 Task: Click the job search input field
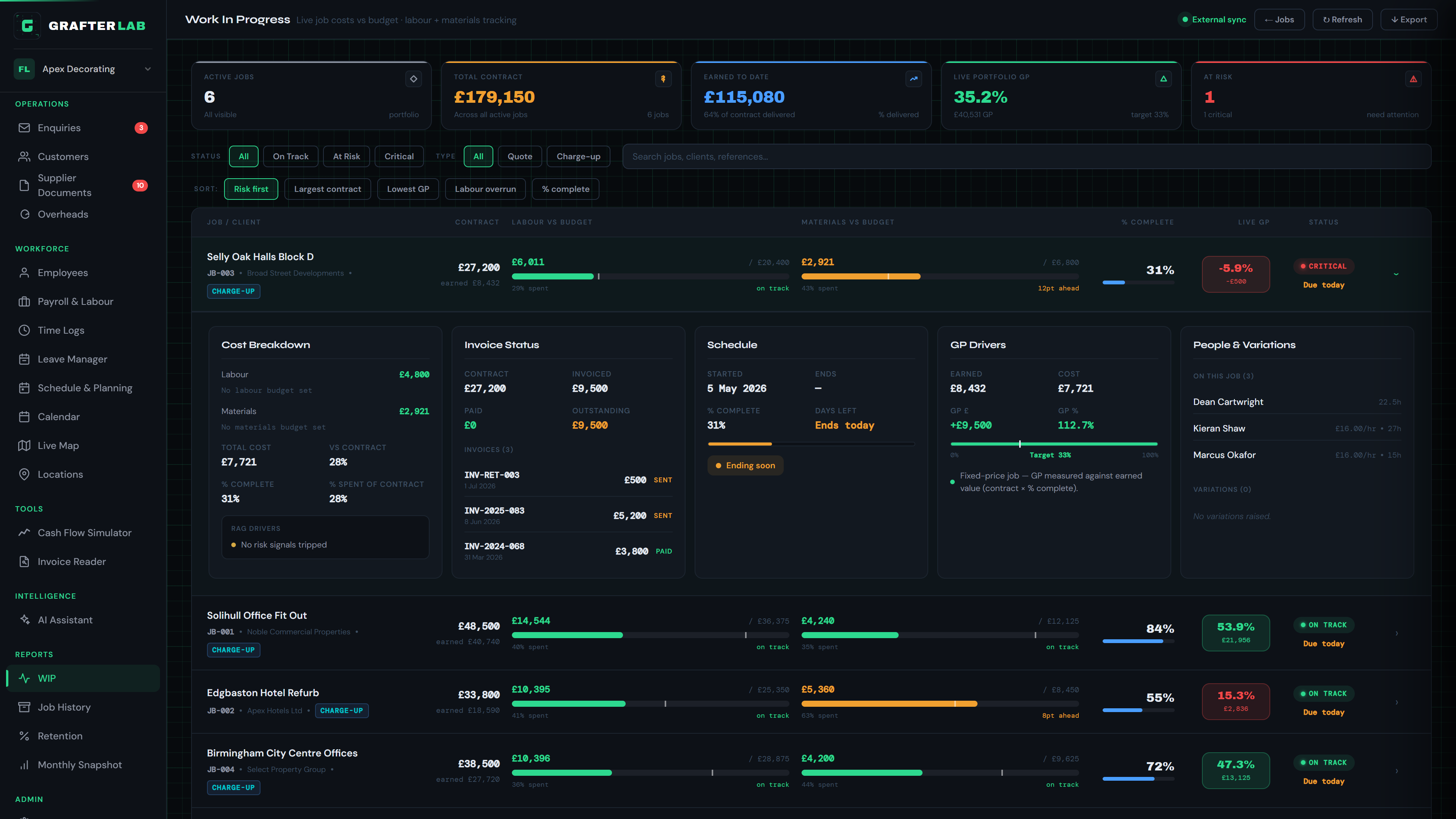(x=1026, y=157)
